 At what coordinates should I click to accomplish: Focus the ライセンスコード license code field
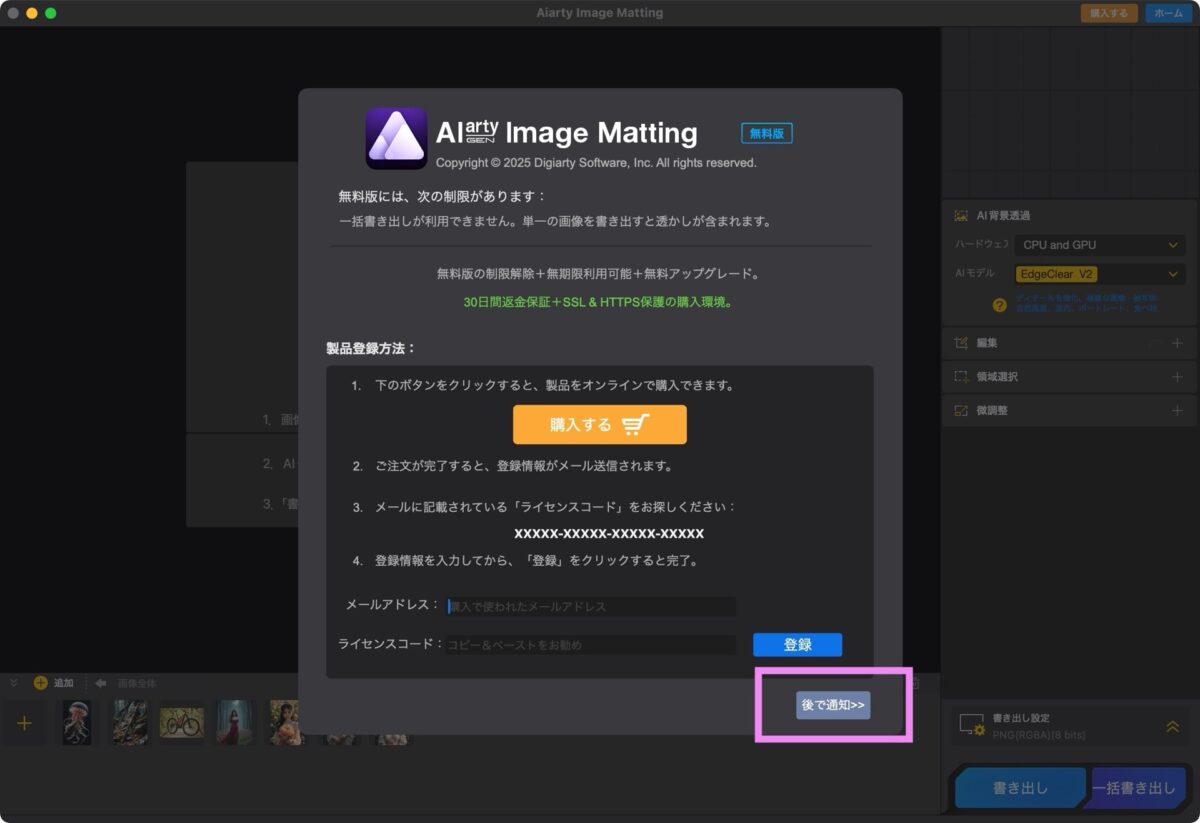[590, 645]
